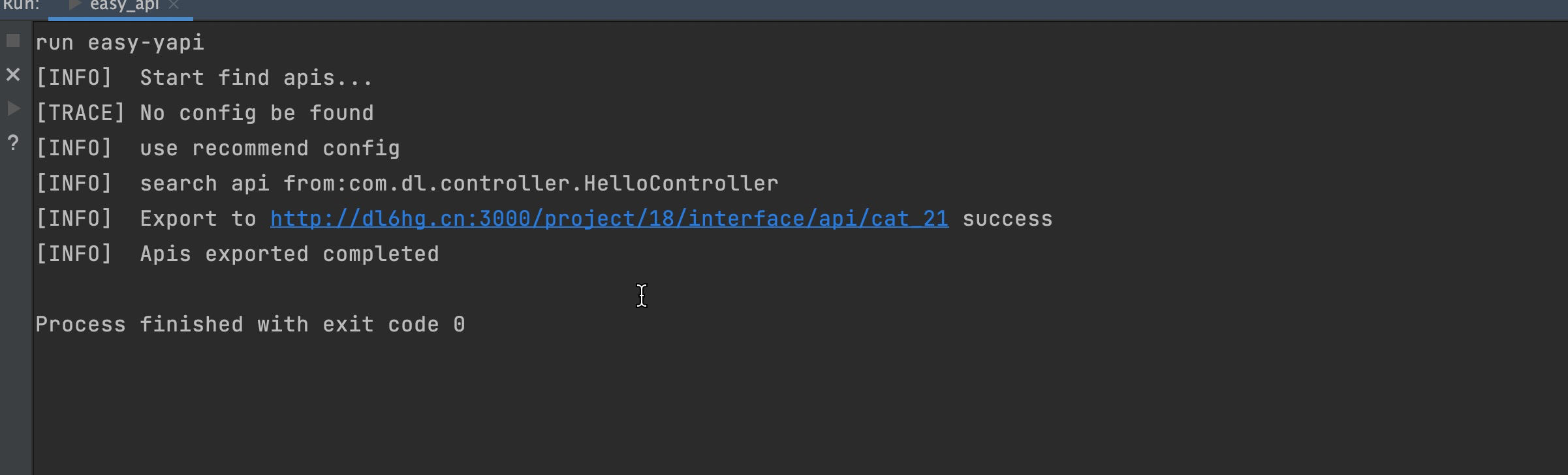Screen dimensions: 1568x475
Task: Click the 'Process finished with exit code 0' line
Action: 250,324
